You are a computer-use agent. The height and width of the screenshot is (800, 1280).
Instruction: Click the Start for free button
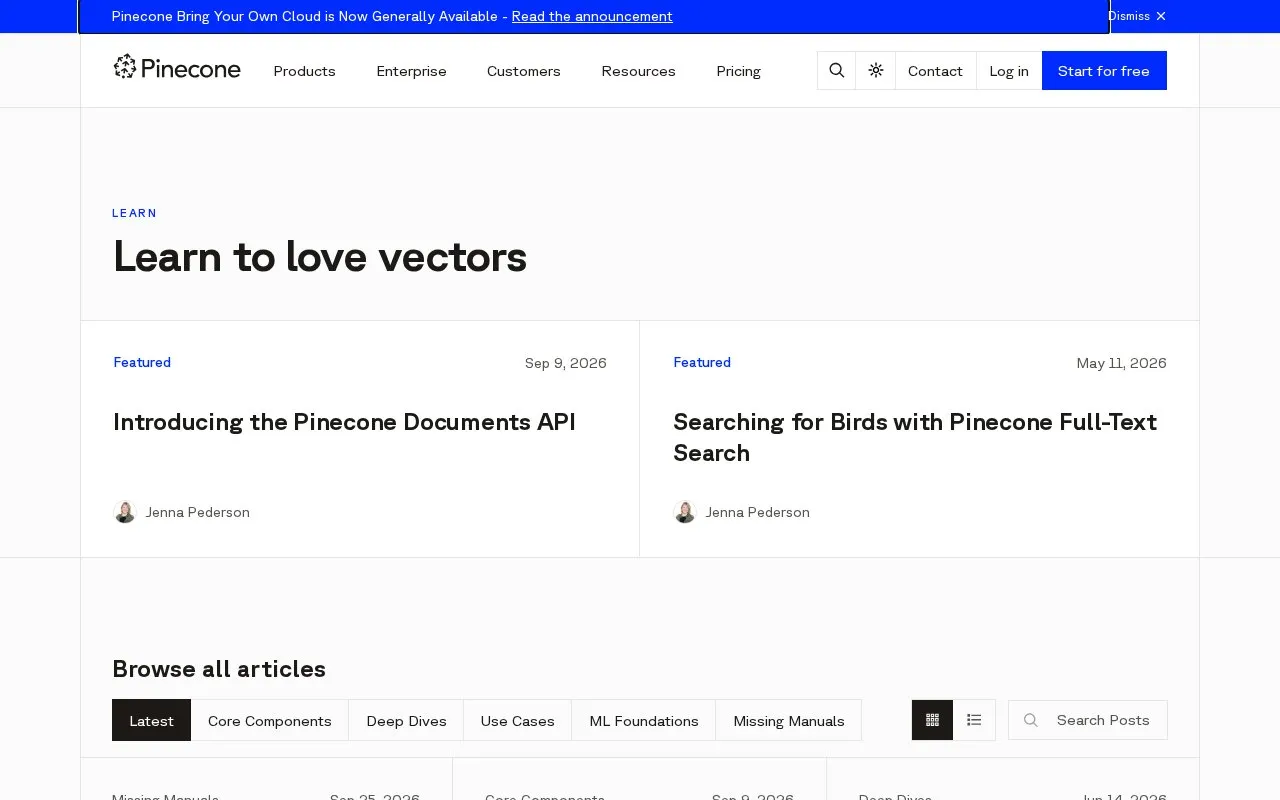[1104, 70]
